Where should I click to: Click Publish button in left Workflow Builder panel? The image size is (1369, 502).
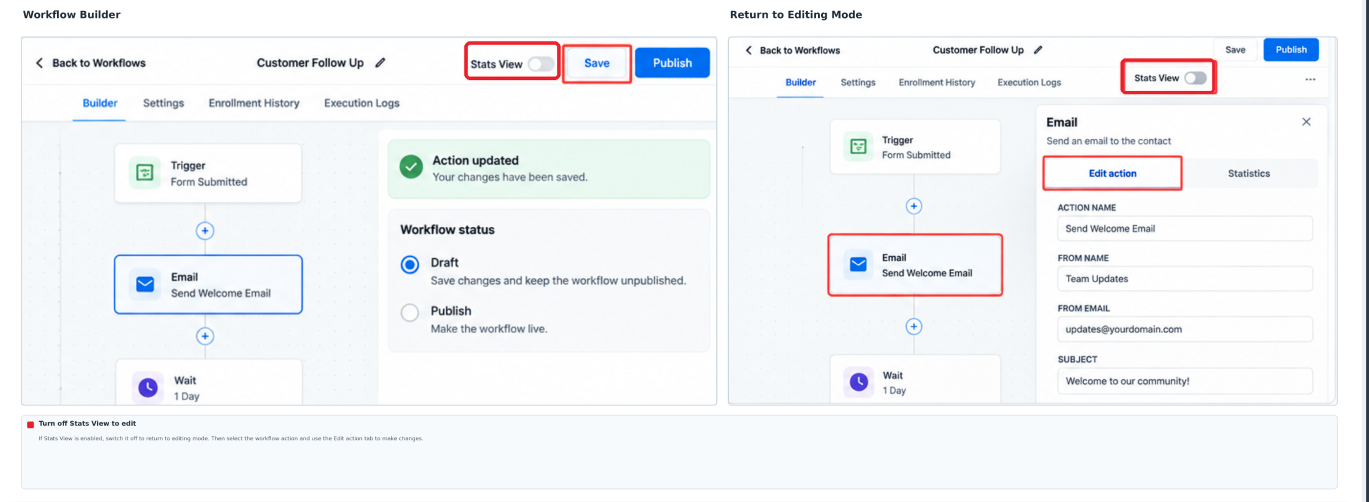[x=672, y=63]
